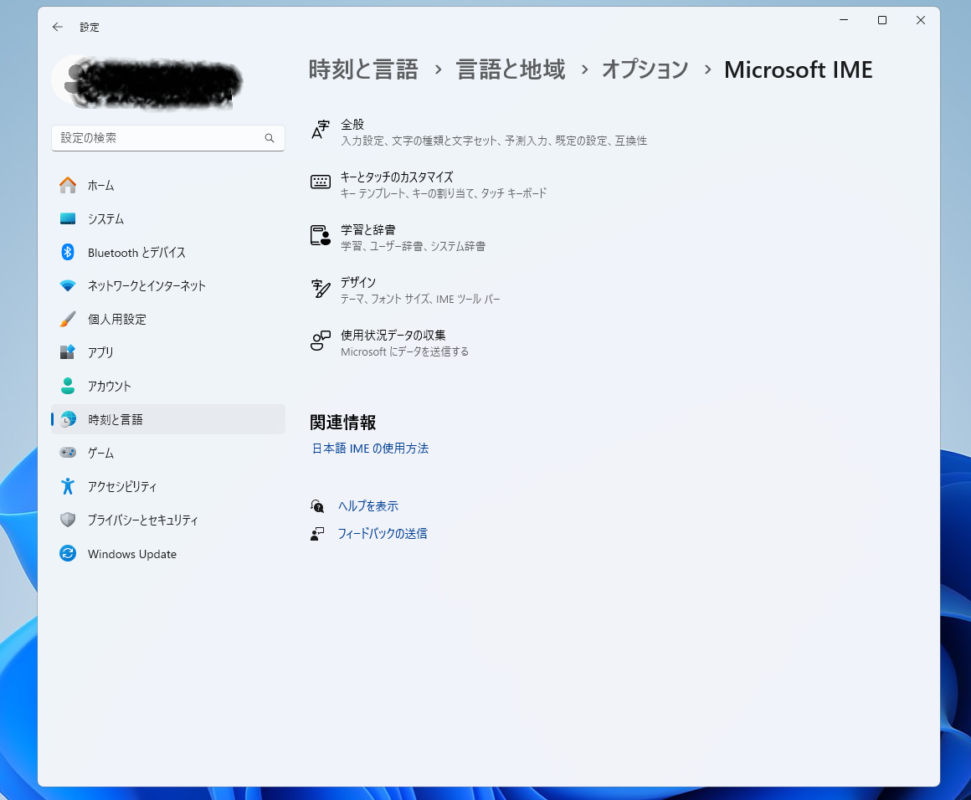The height and width of the screenshot is (800, 971).
Task: Select プライバシーとセキュリティ in the sidebar
Action: [168, 520]
